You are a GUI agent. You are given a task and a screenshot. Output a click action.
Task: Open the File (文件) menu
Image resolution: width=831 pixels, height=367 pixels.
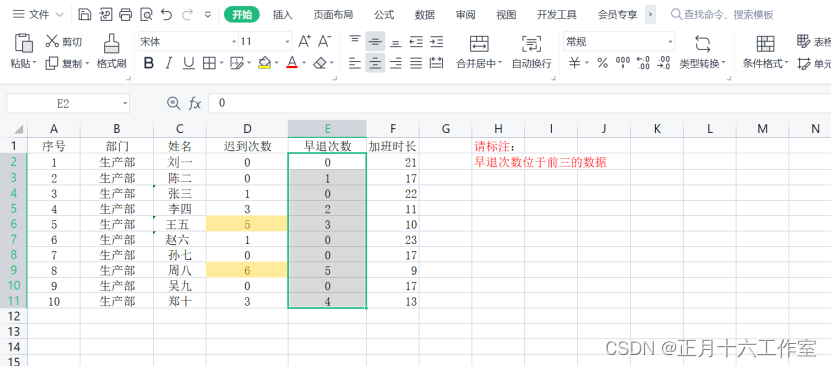(x=38, y=14)
